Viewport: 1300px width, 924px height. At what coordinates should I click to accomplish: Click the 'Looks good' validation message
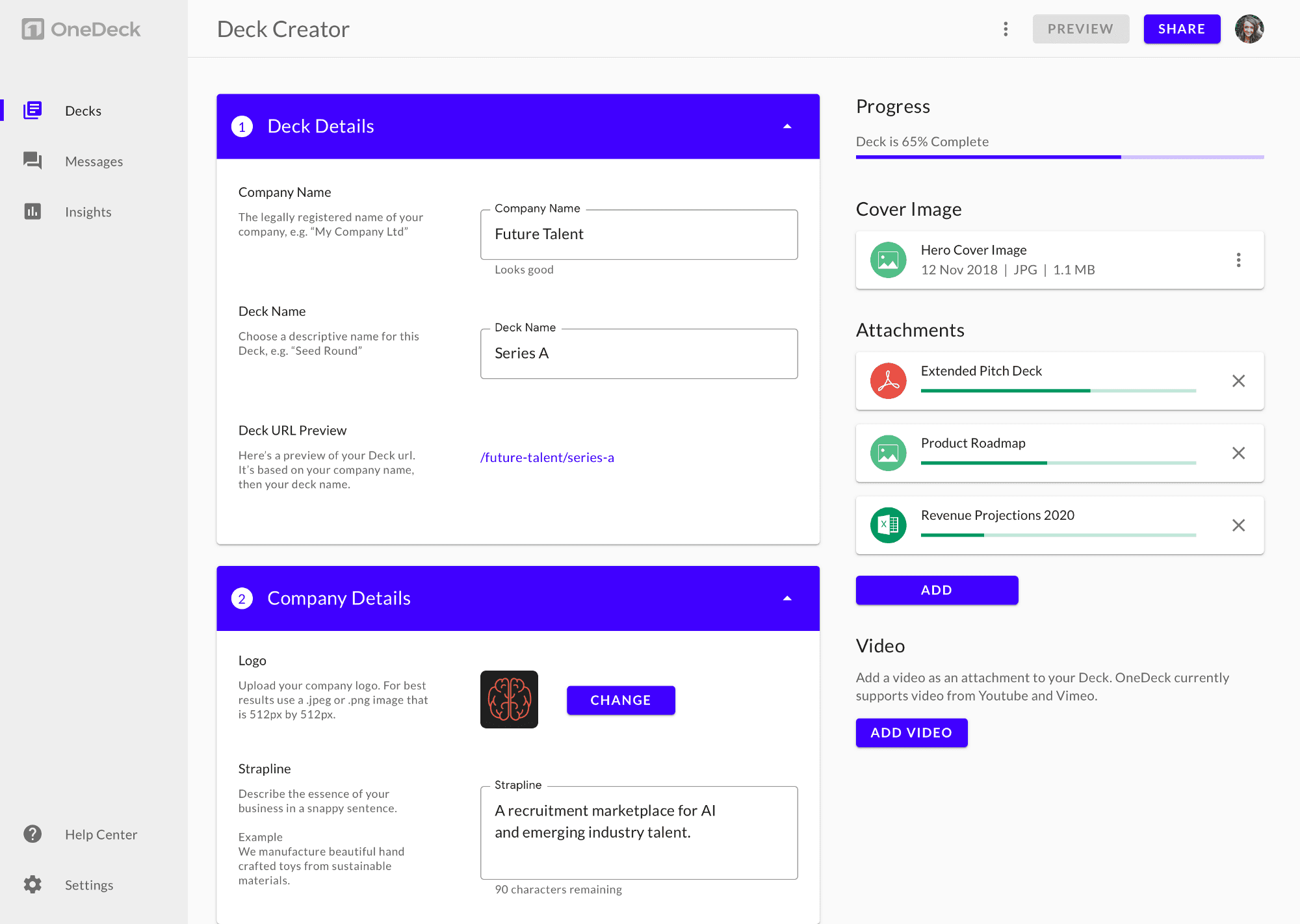(x=524, y=269)
